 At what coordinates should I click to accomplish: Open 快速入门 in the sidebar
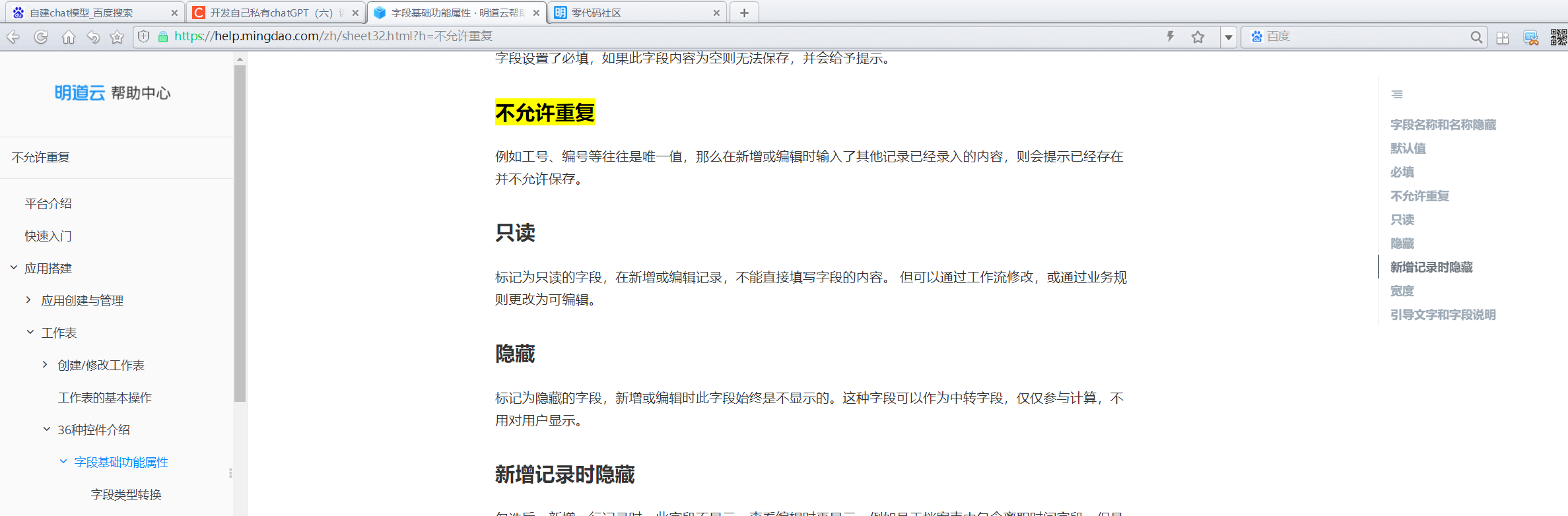point(48,236)
